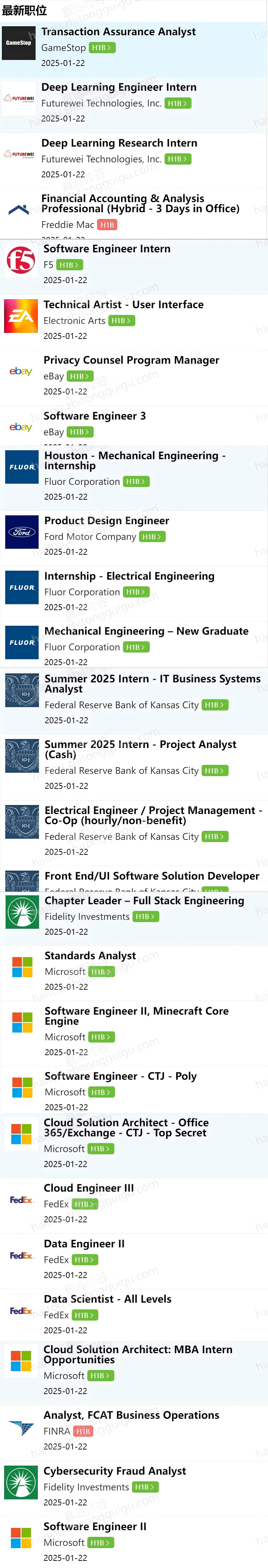This screenshot has width=268, height=1568.
Task: Click the eBay logo beside Privacy Counsel
Action: [x=21, y=371]
